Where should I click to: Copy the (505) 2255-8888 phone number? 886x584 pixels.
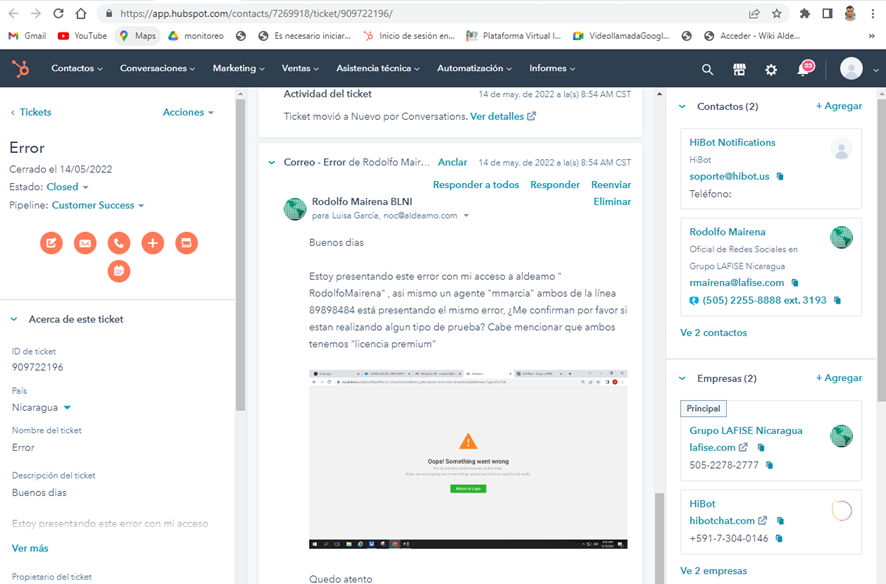click(837, 300)
